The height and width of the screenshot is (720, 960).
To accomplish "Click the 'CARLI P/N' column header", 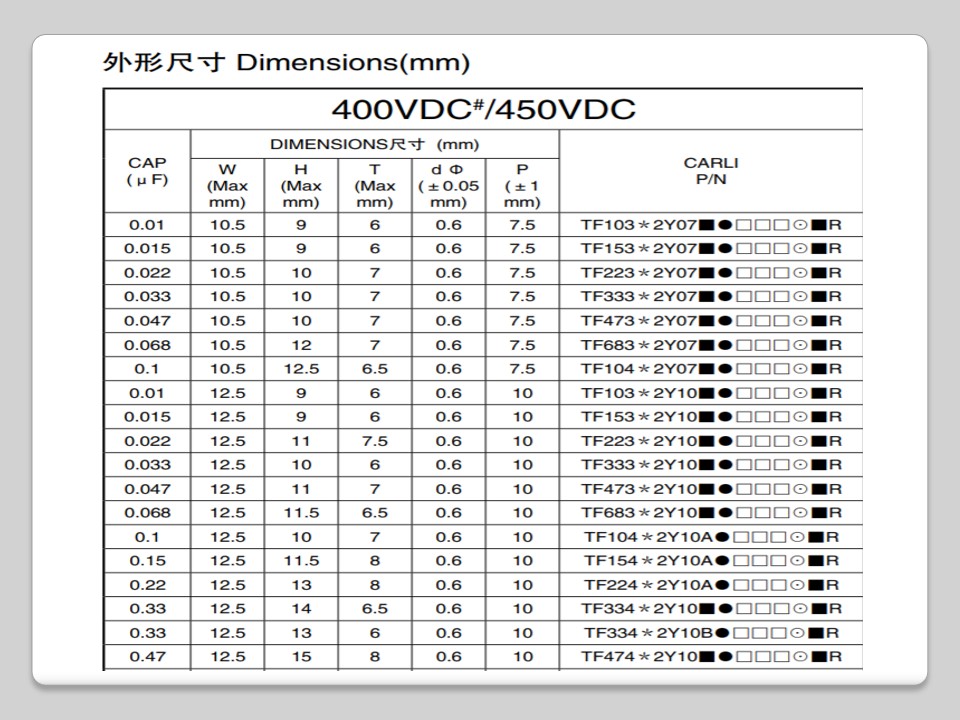I will click(711, 171).
